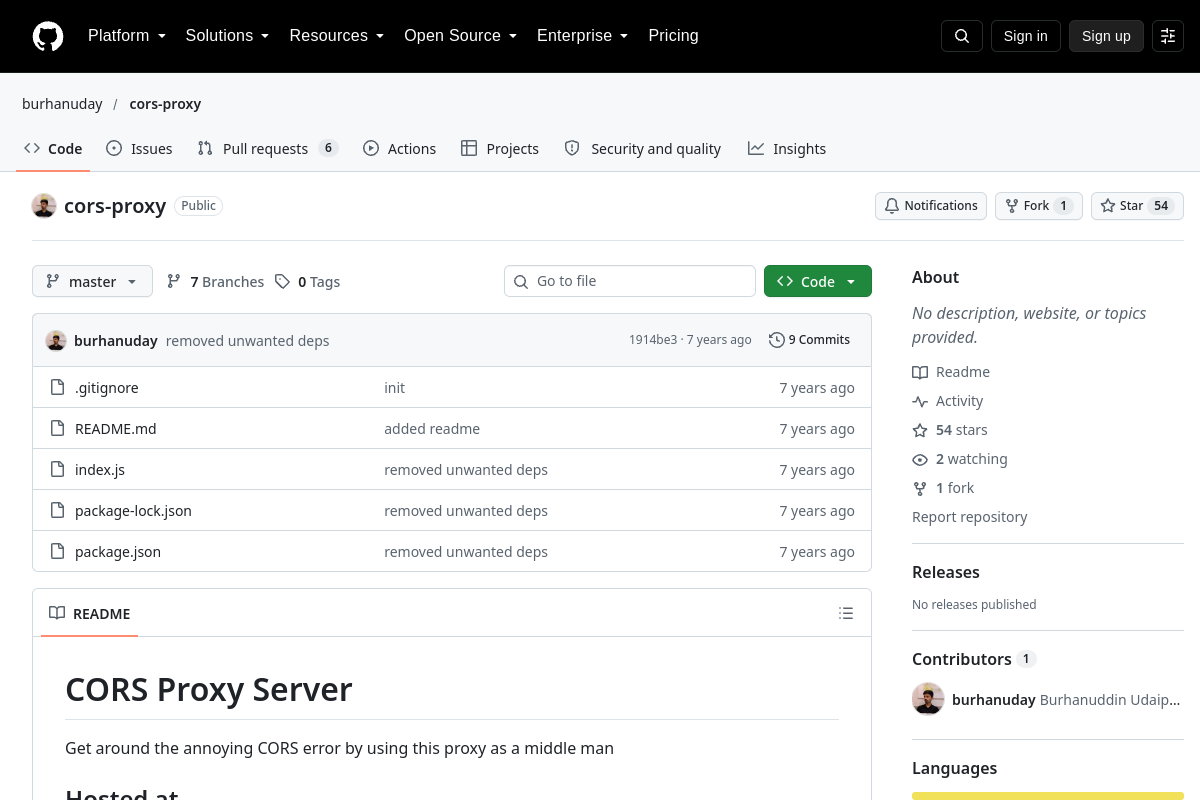Switch to the Issues tab
Image resolution: width=1200 pixels, height=800 pixels.
(x=140, y=148)
